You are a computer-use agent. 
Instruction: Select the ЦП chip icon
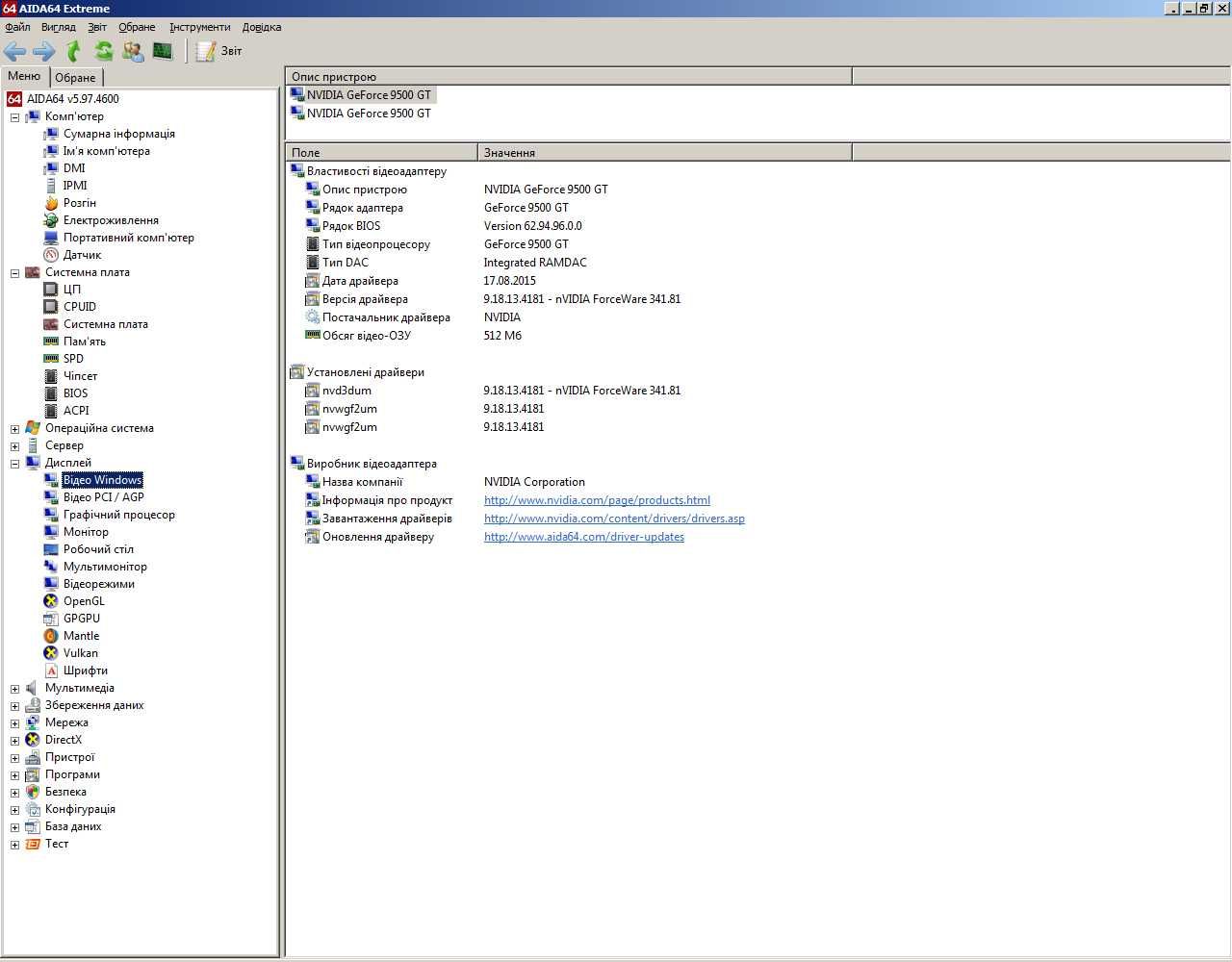pos(51,290)
